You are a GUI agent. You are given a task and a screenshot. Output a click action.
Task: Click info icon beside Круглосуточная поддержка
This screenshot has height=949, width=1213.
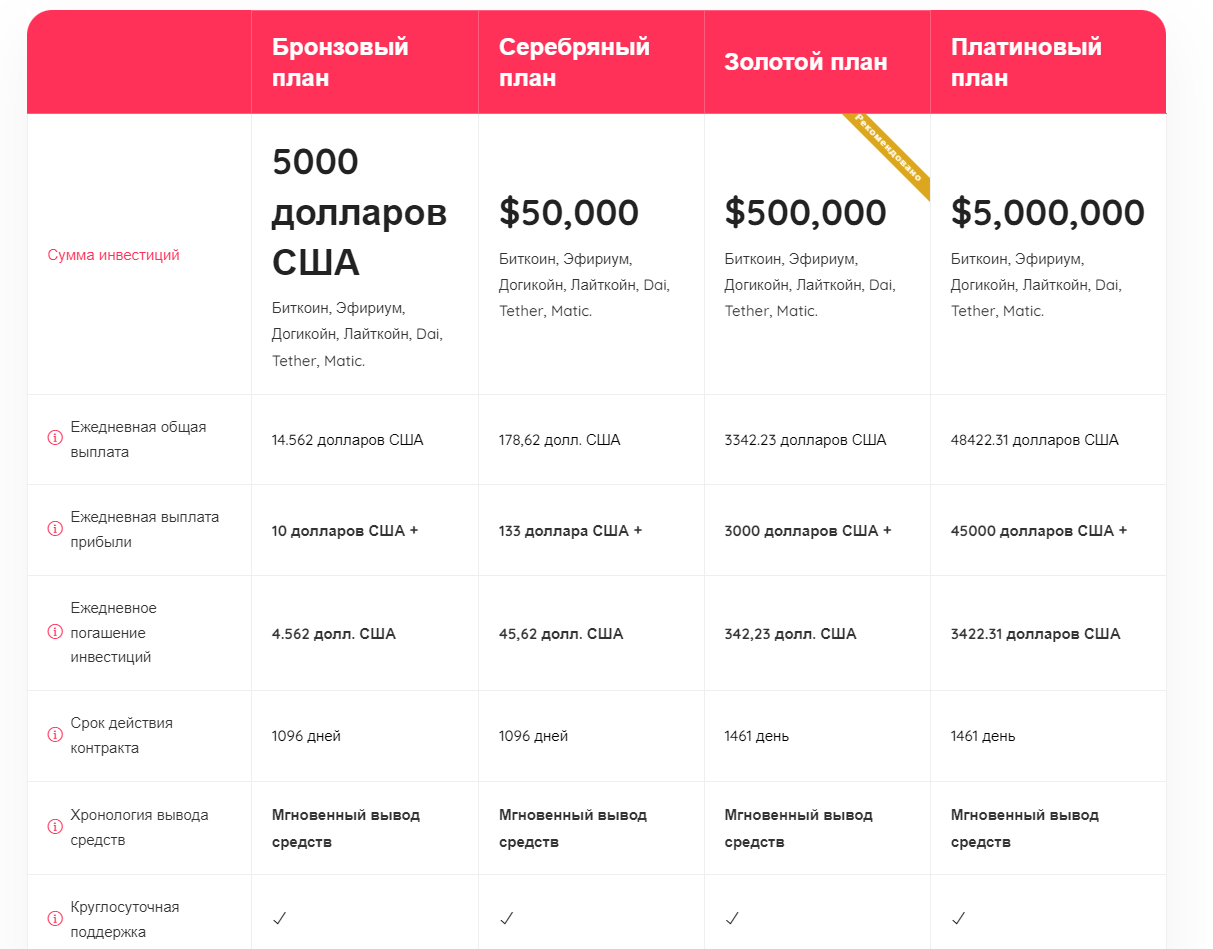(55, 919)
